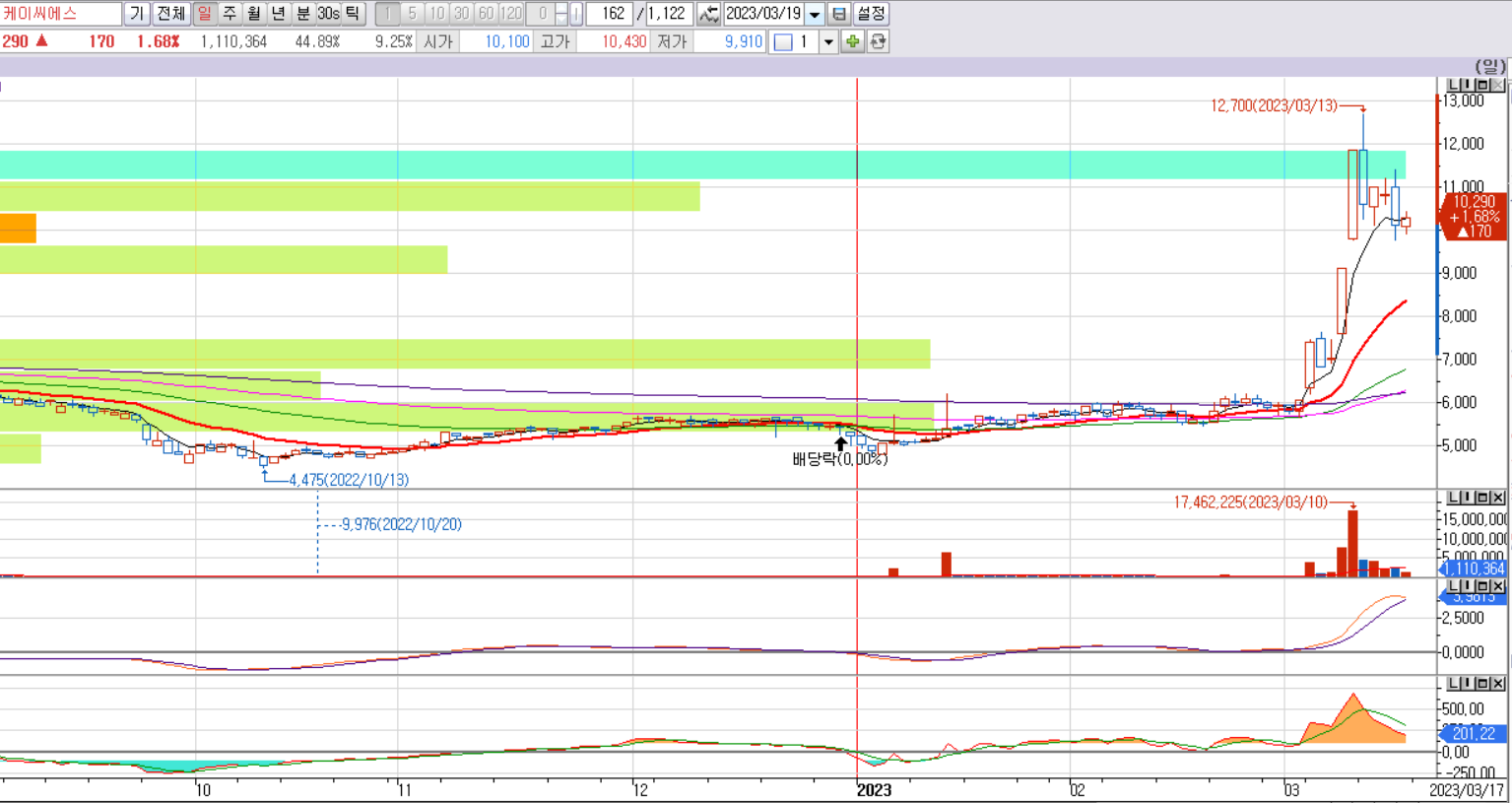Choose the 120 period preset

(x=511, y=14)
